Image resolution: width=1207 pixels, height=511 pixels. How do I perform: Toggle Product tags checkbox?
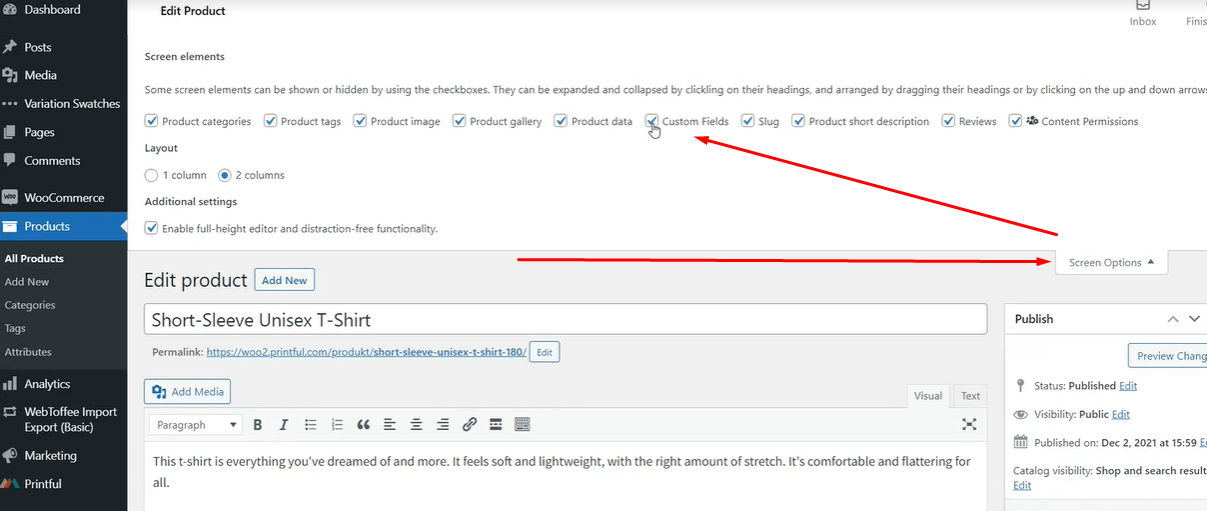pyautogui.click(x=270, y=121)
